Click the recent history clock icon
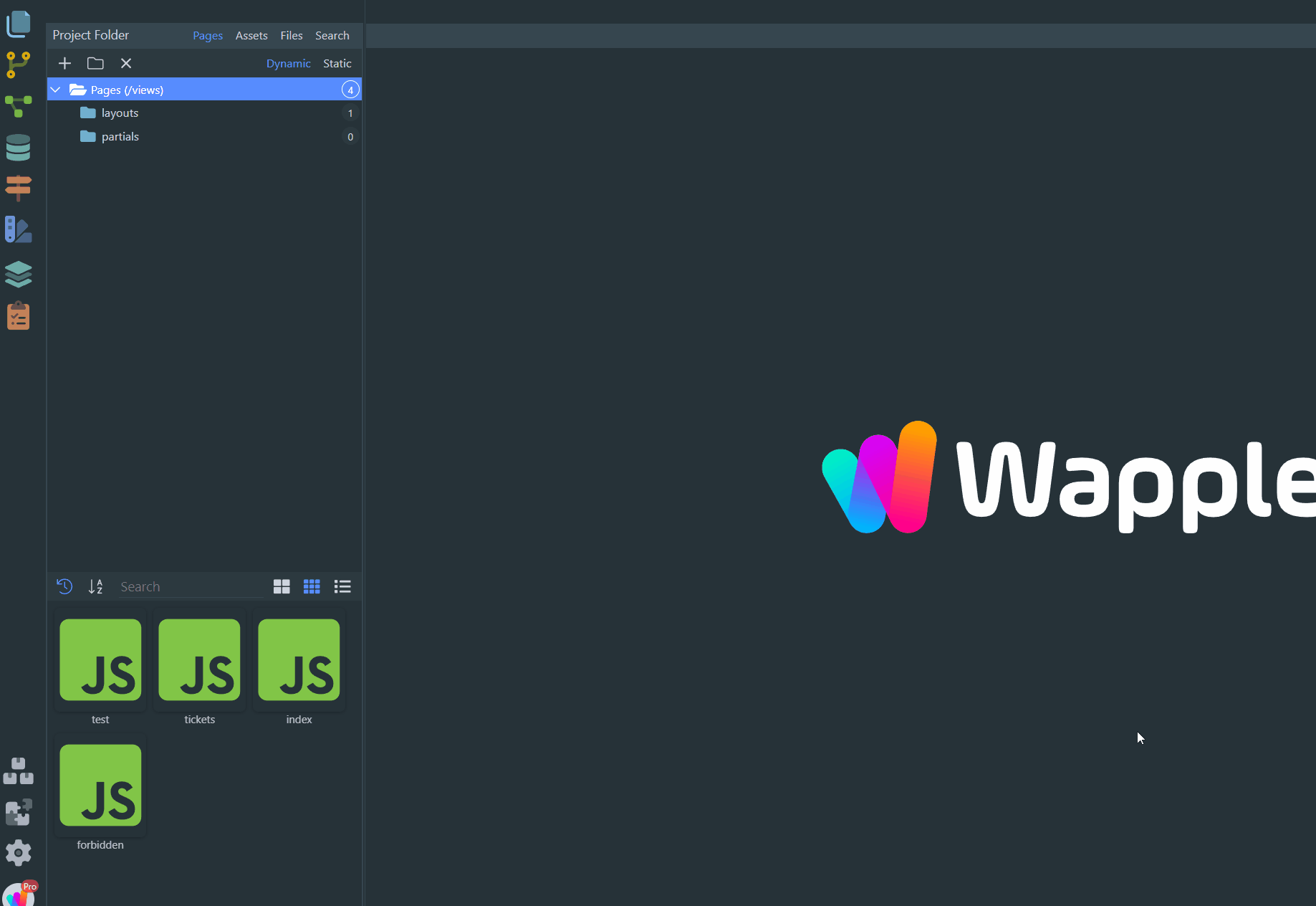 (x=64, y=586)
